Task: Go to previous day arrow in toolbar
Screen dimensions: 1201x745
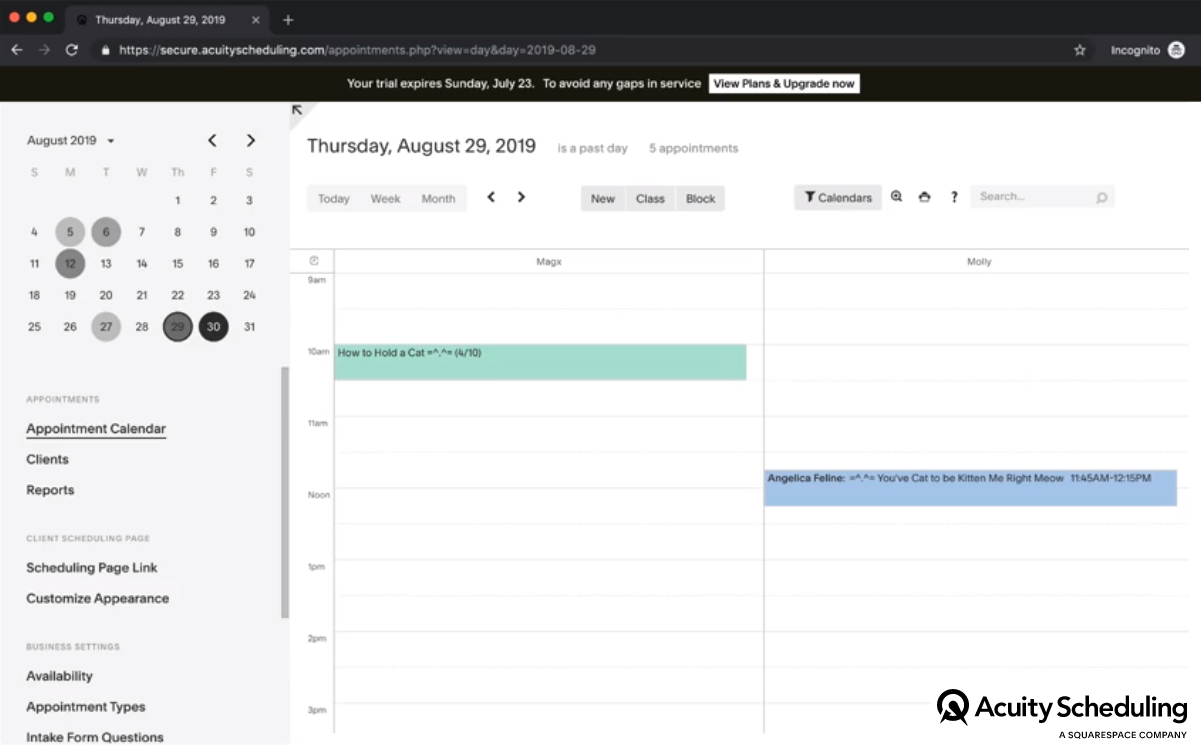Action: coord(491,197)
